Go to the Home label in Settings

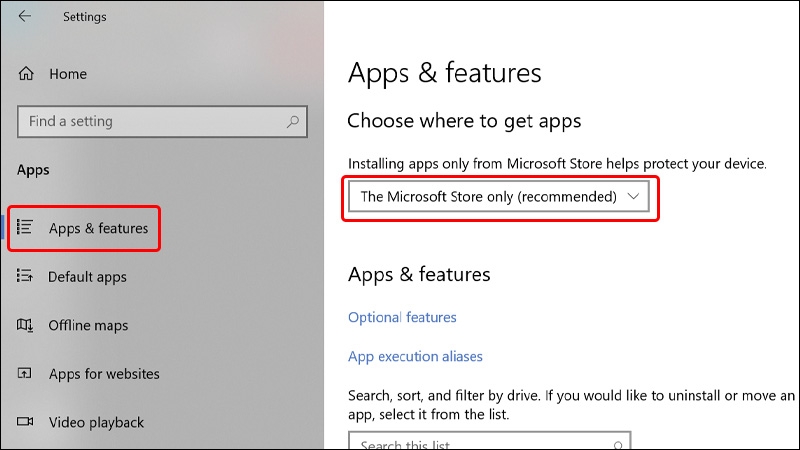68,74
